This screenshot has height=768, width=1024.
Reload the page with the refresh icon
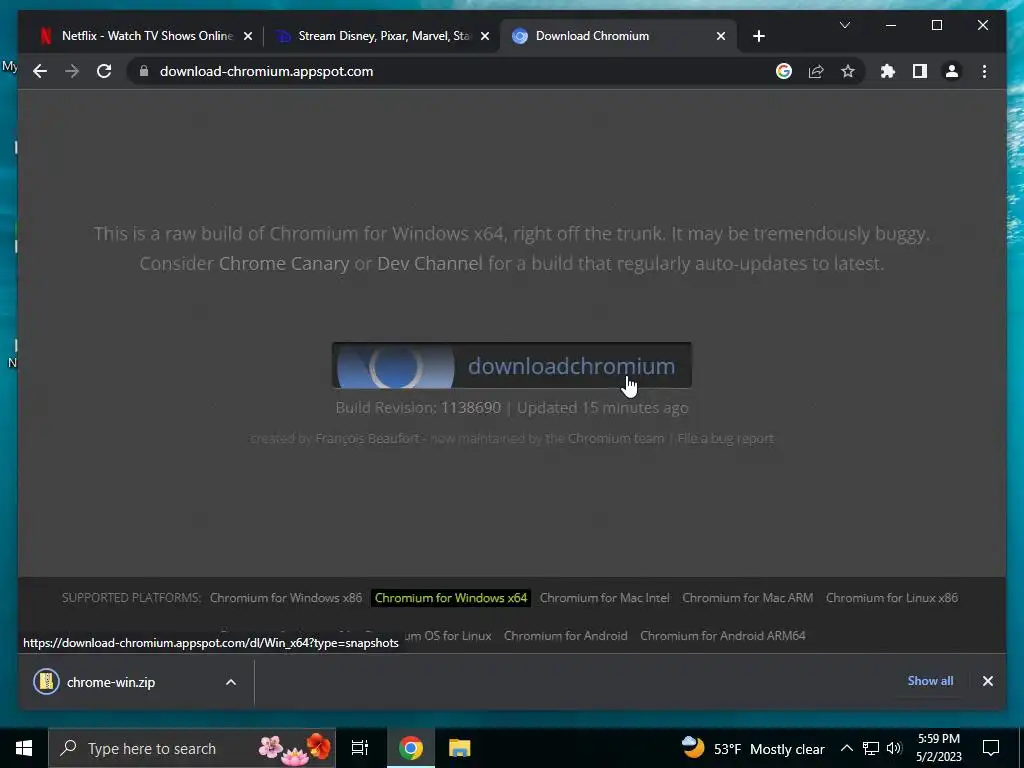[x=104, y=71]
